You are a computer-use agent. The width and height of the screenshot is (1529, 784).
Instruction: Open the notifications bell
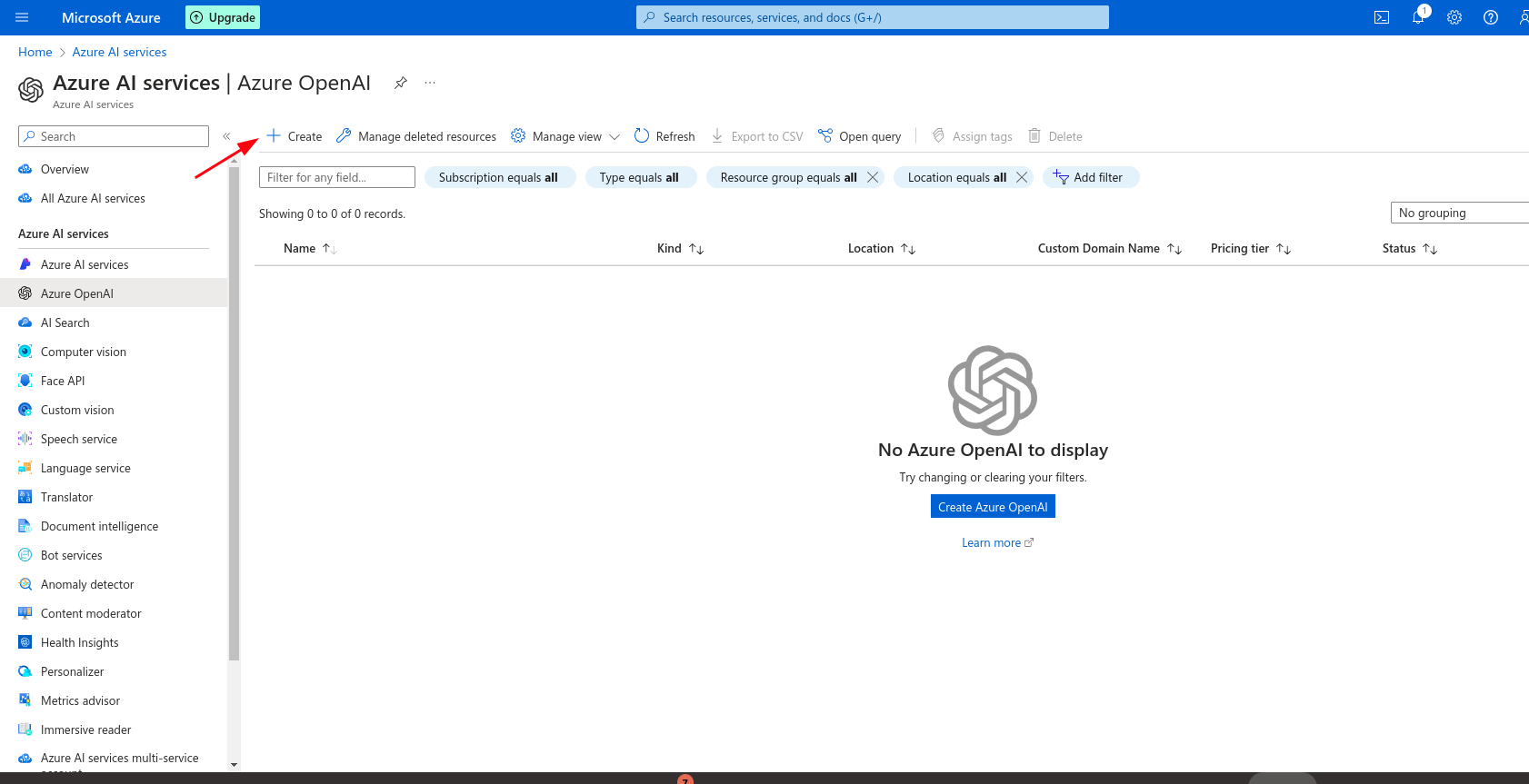(x=1418, y=17)
